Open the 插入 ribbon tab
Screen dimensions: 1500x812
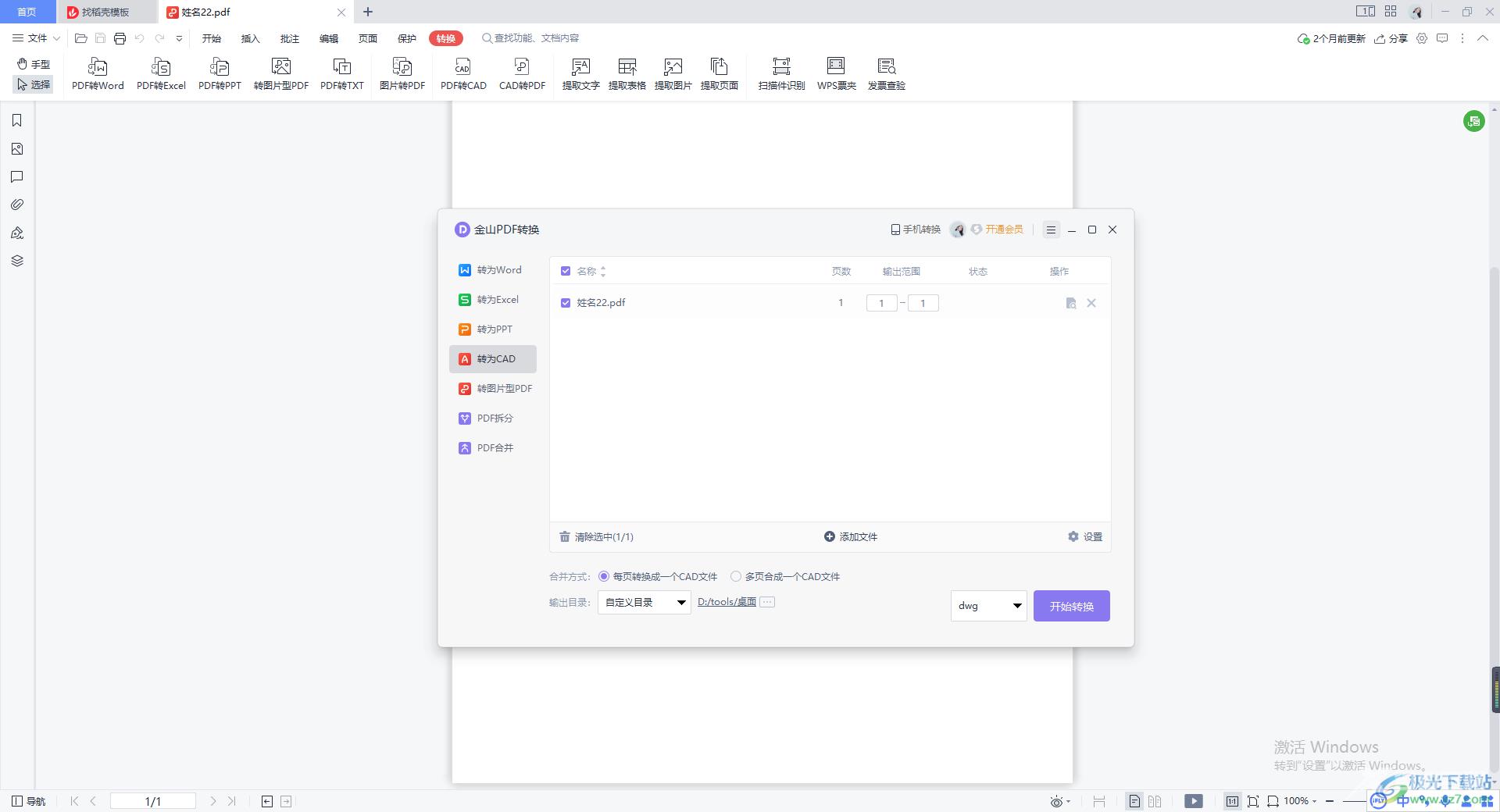coord(251,38)
